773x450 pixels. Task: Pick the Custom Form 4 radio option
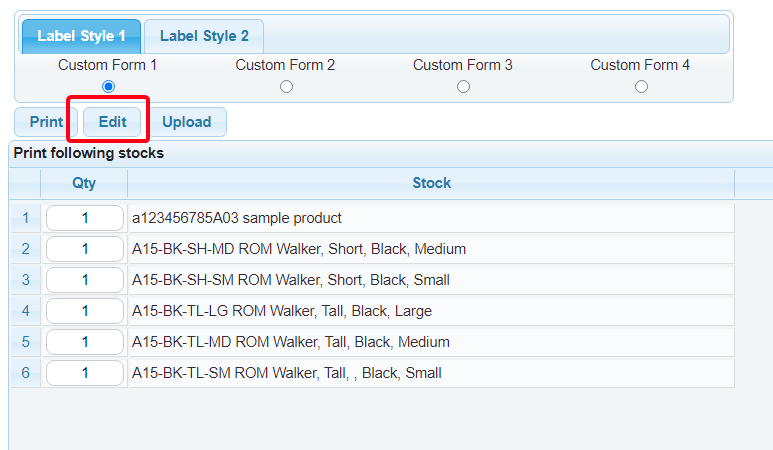641,87
